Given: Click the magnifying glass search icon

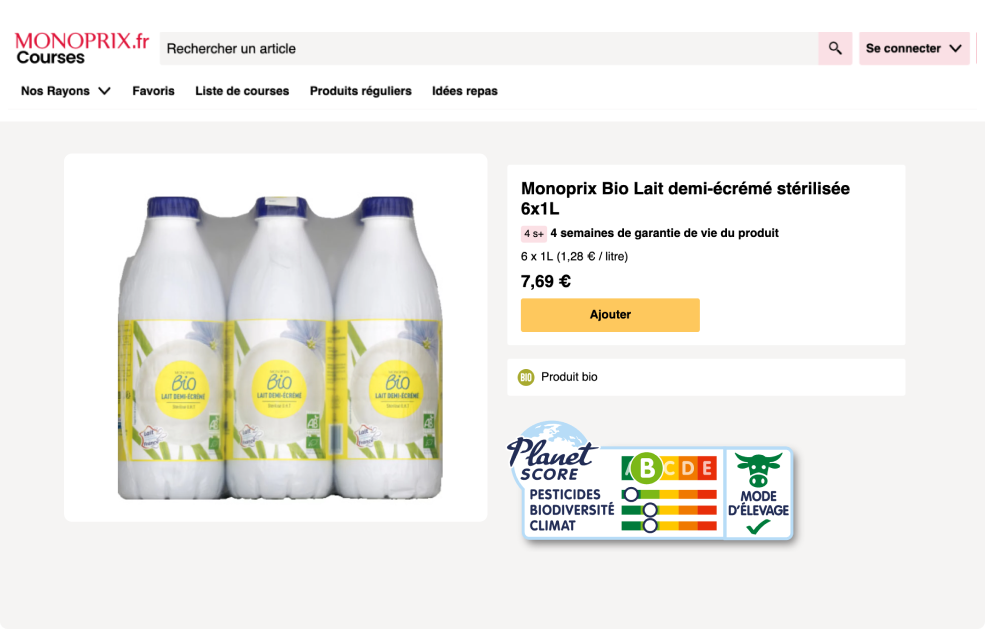Looking at the screenshot, I should click(835, 48).
